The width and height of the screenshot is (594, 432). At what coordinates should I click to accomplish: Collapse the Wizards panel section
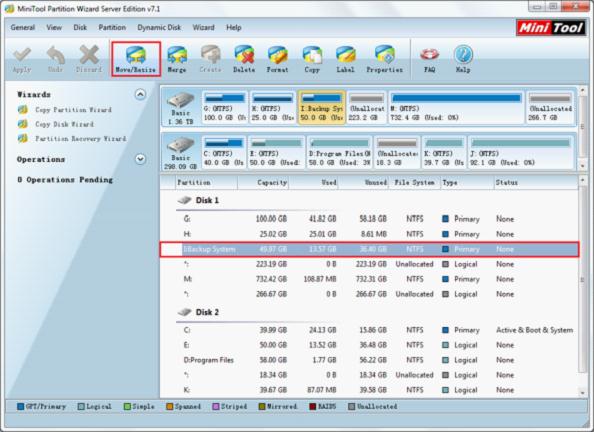(140, 94)
